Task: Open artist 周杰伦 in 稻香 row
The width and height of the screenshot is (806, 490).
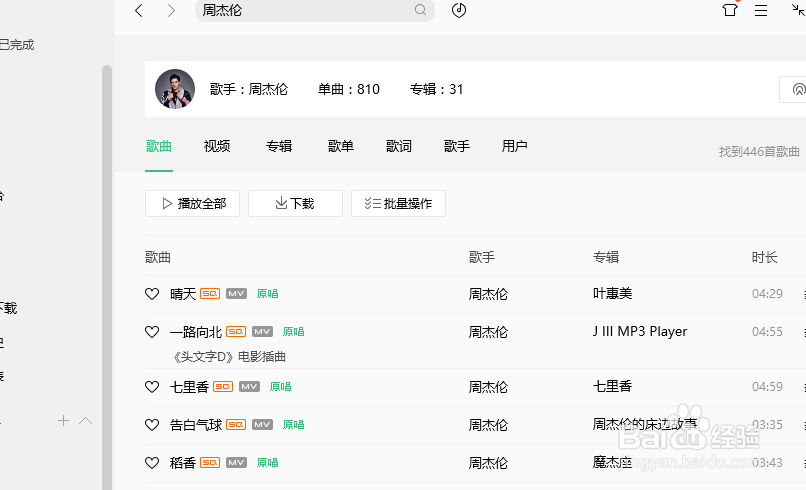Action: tap(488, 463)
